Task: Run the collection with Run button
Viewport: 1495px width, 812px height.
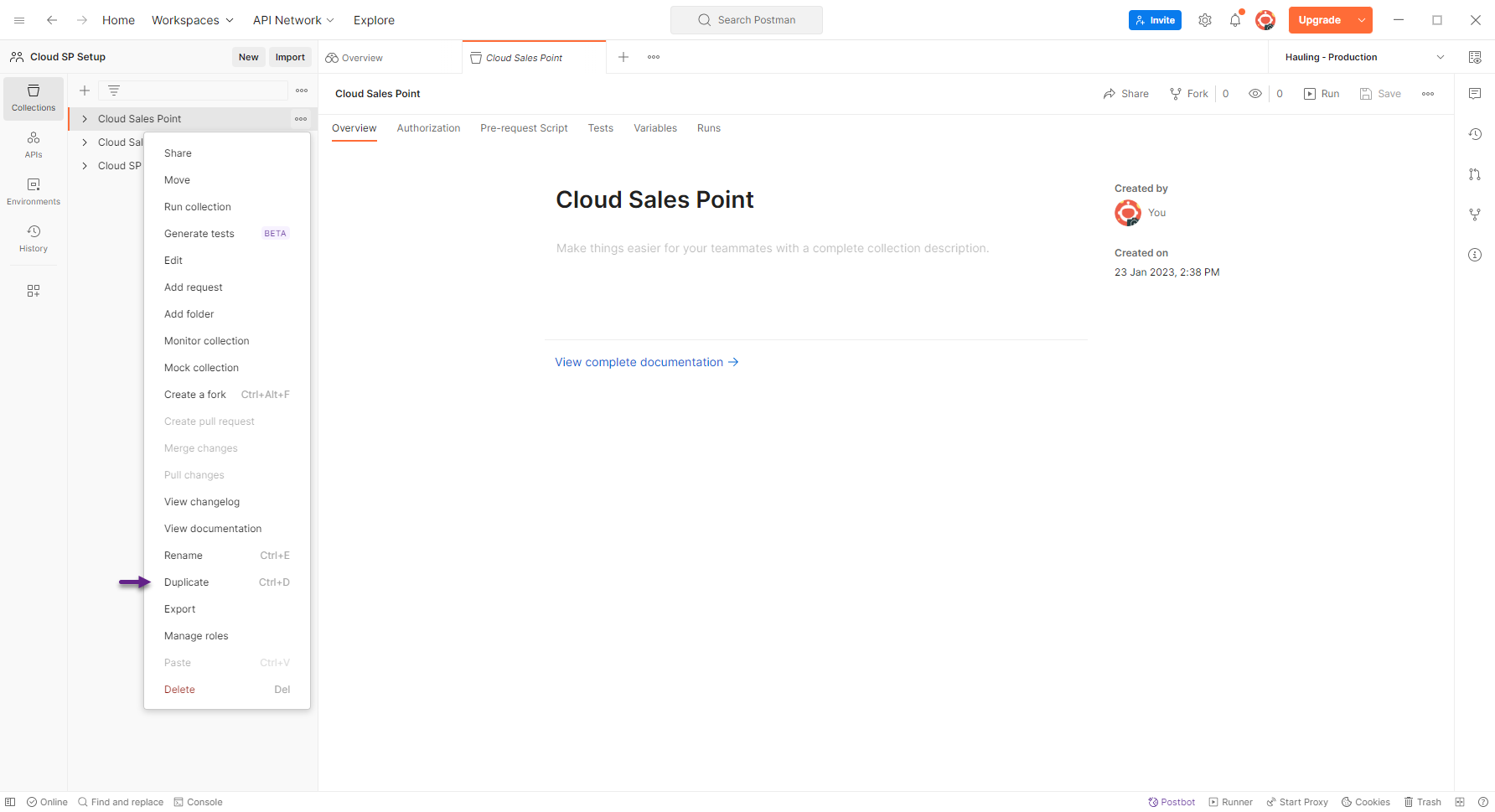Action: tap(1322, 94)
